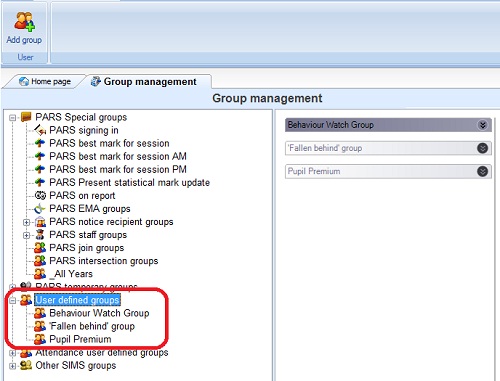Click the PARS on report icon
Viewport: 500px width, 381px height.
pos(40,195)
